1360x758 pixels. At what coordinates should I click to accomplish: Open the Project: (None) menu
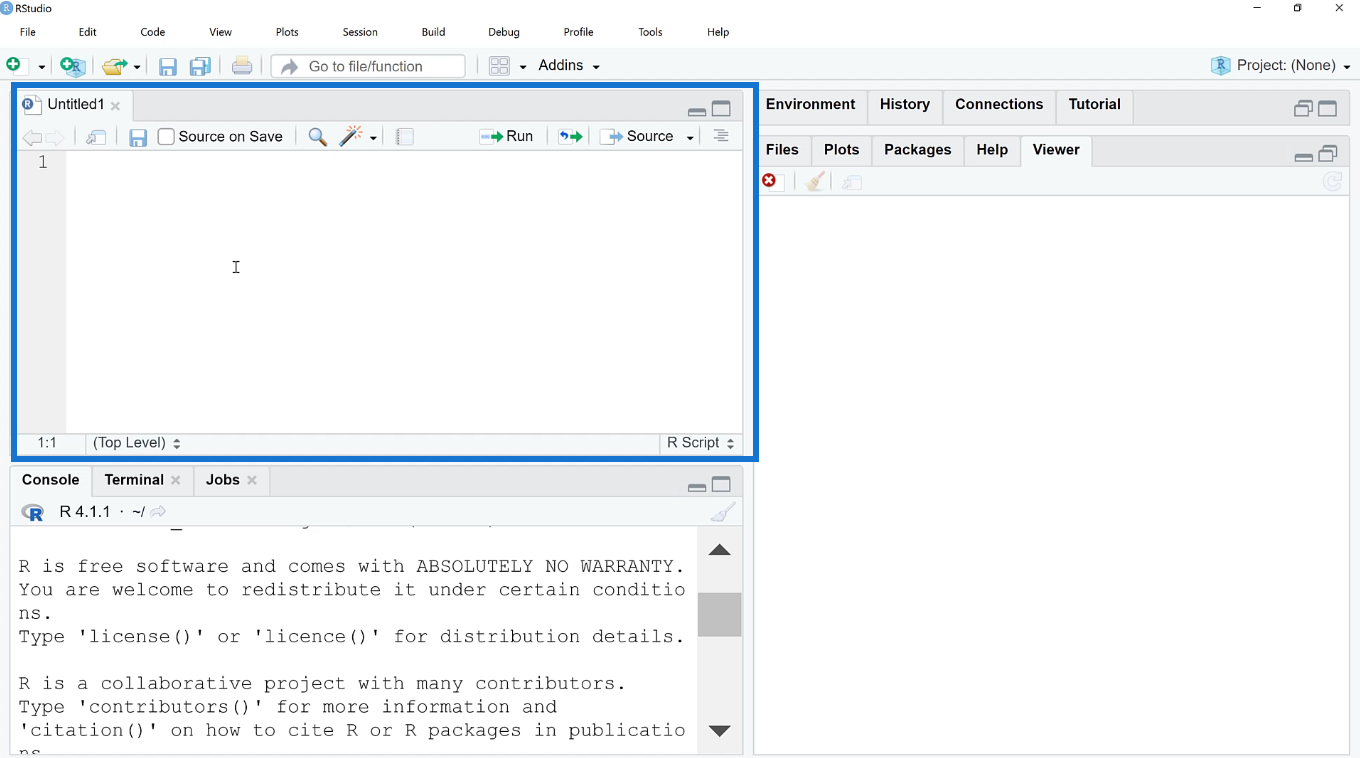(x=1280, y=66)
